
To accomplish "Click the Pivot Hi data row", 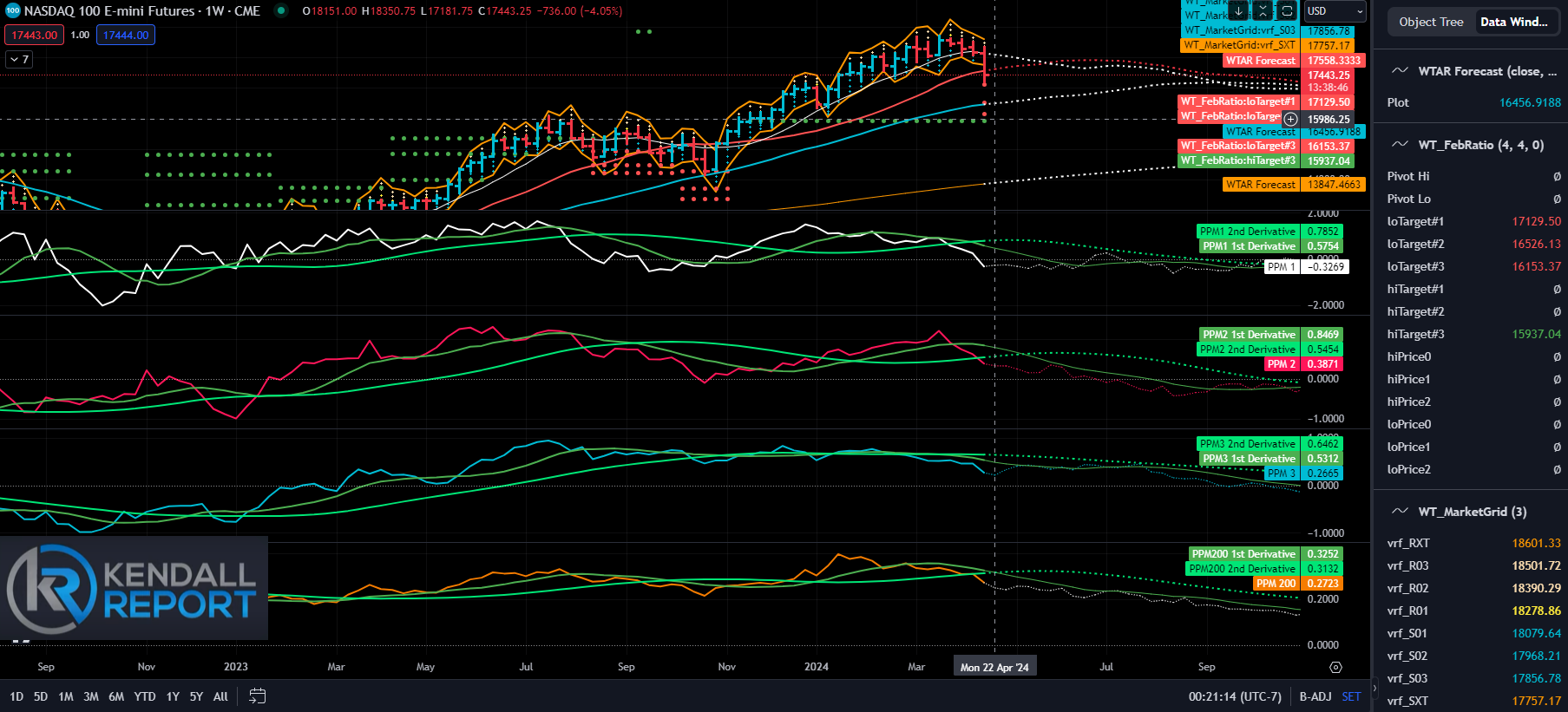I will 1473,176.
